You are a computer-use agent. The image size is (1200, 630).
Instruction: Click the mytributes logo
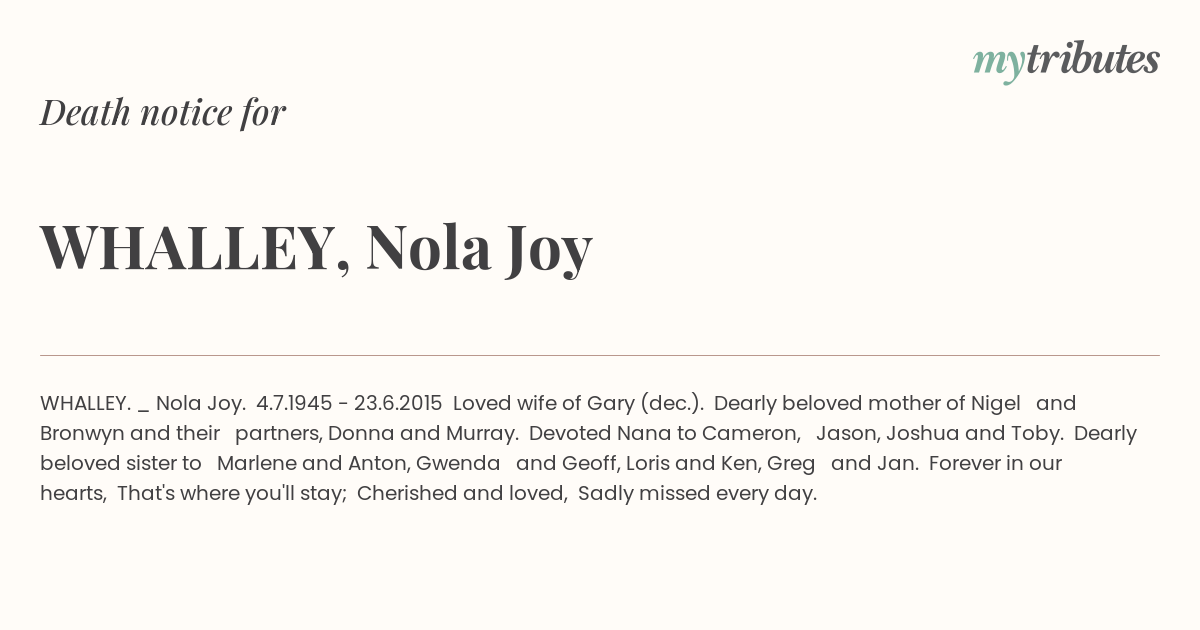[x=1066, y=61]
